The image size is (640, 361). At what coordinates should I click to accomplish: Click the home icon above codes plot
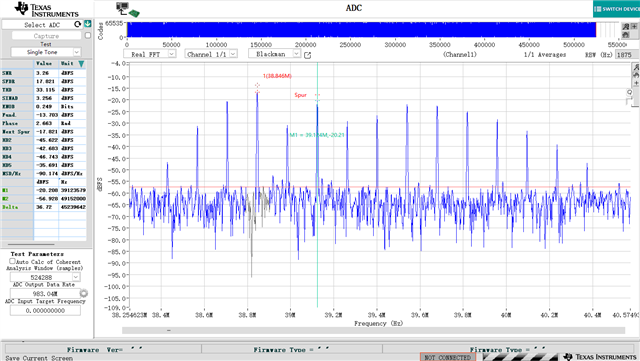click(x=625, y=35)
